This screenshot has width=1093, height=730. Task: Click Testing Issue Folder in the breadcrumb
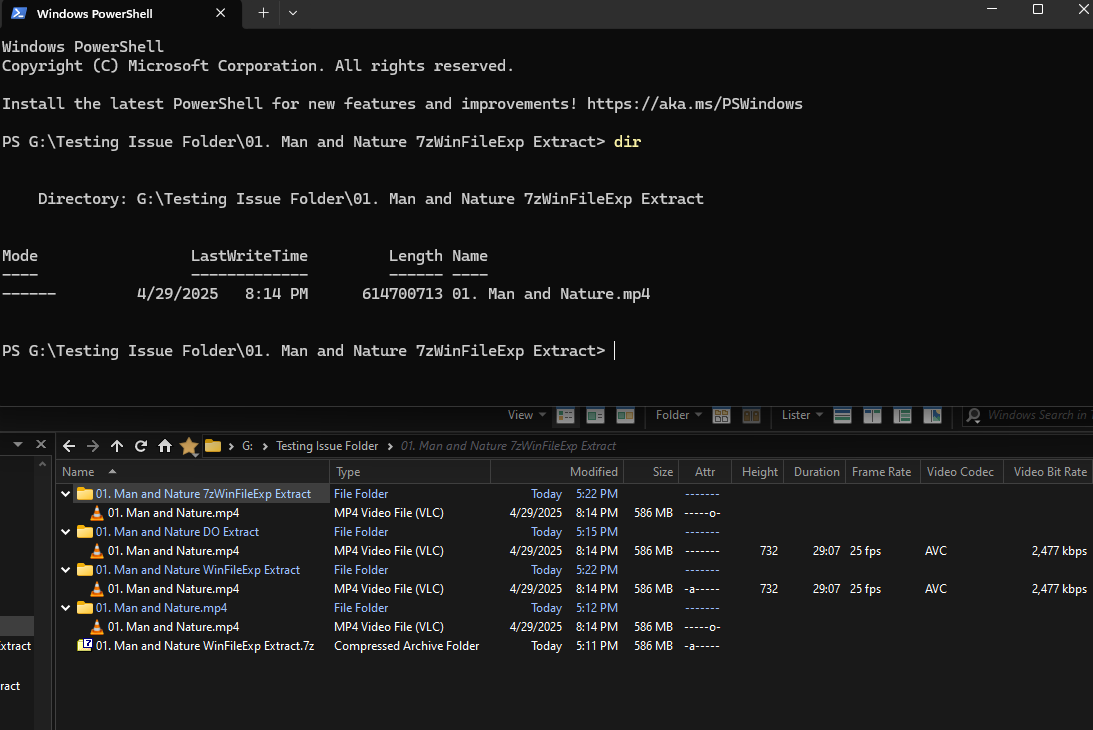click(327, 446)
